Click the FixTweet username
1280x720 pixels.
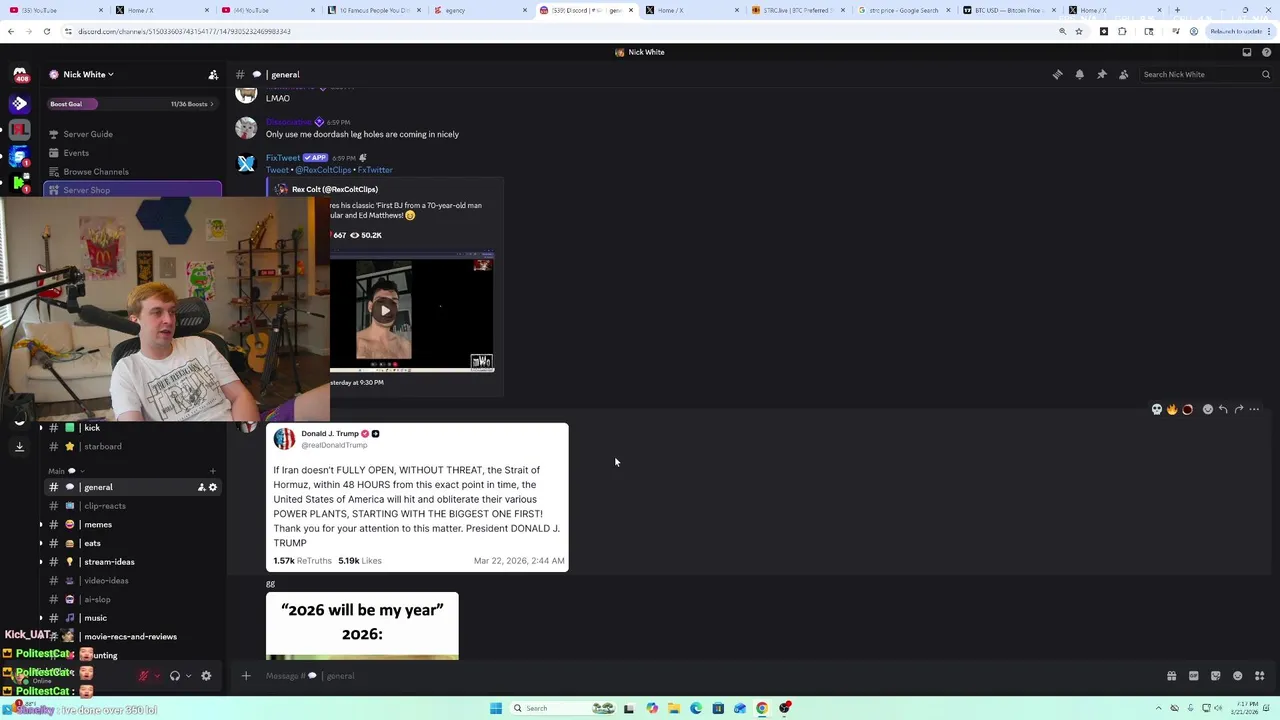click(x=283, y=158)
